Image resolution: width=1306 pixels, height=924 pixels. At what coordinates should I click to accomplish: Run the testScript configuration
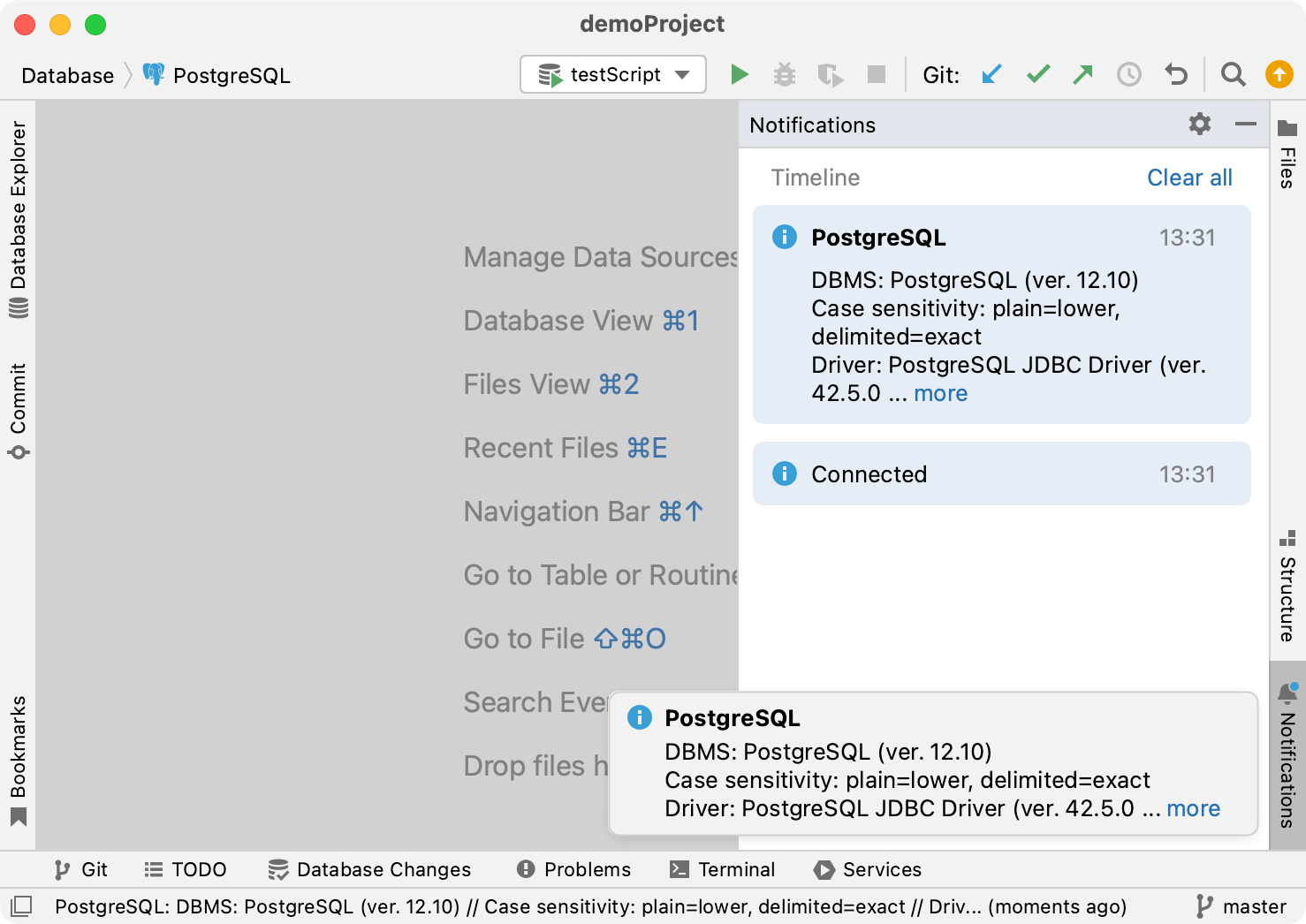pyautogui.click(x=740, y=74)
